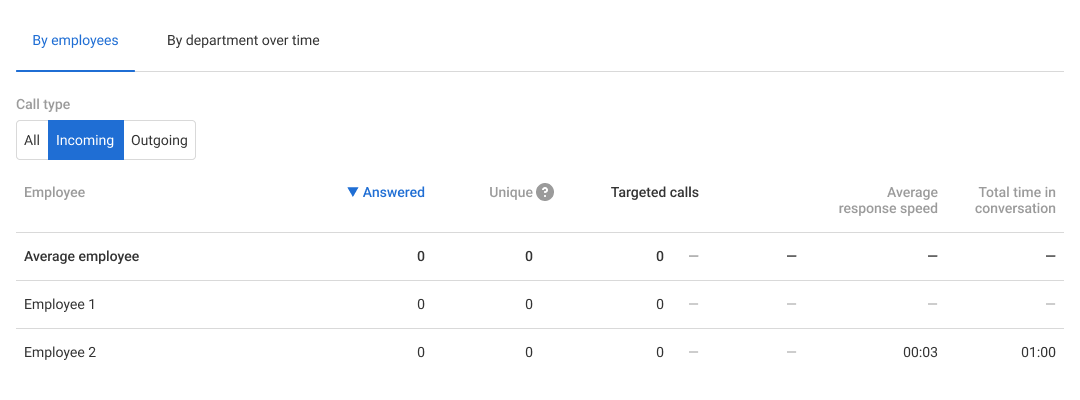Viewport: 1080px width, 400px height.
Task: Open the Employee 1 row name
Action: [x=59, y=304]
